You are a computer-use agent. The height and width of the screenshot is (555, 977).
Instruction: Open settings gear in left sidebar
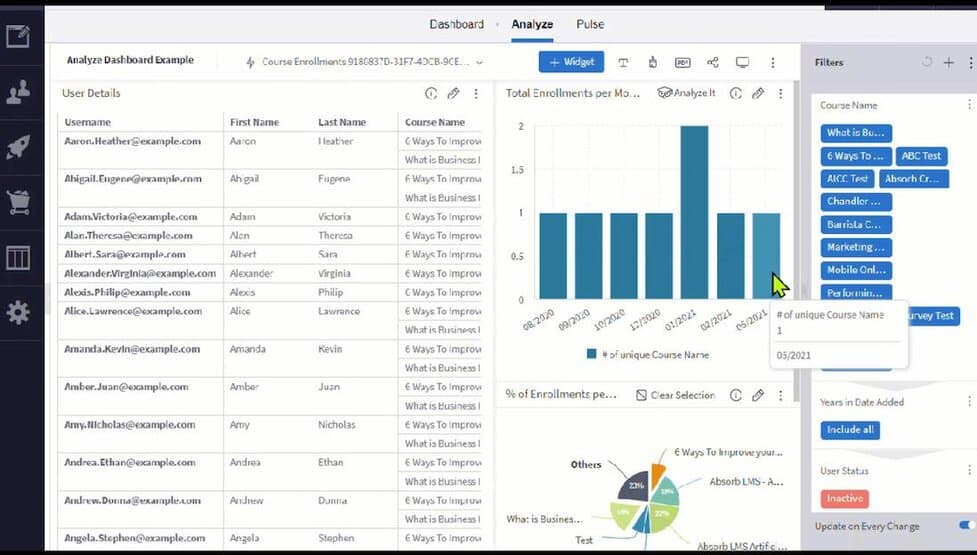pos(18,313)
